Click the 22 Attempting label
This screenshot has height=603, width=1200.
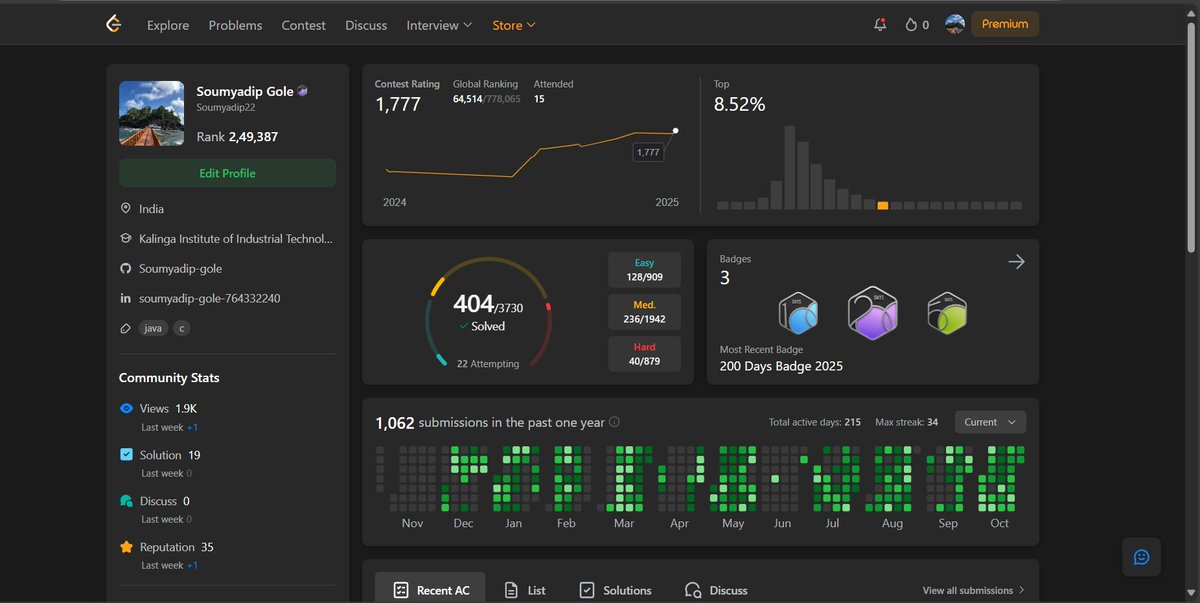tap(488, 364)
